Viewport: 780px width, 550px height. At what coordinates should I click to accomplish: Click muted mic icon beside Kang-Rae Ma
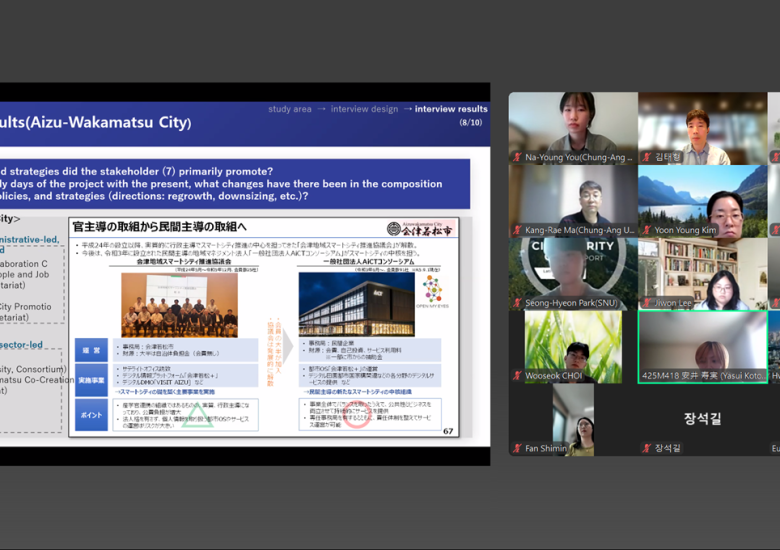[517, 230]
